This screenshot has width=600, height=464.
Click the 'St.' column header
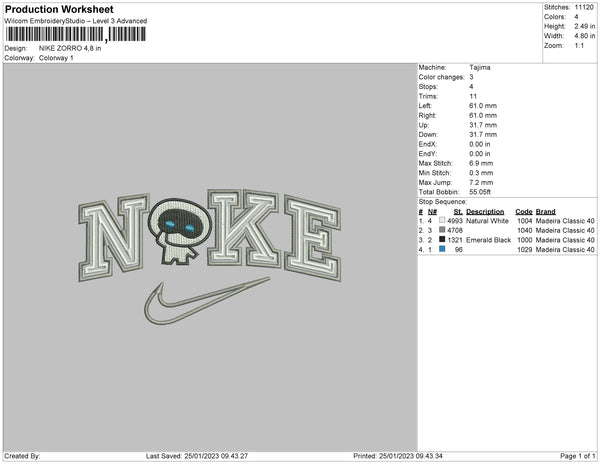[458, 212]
